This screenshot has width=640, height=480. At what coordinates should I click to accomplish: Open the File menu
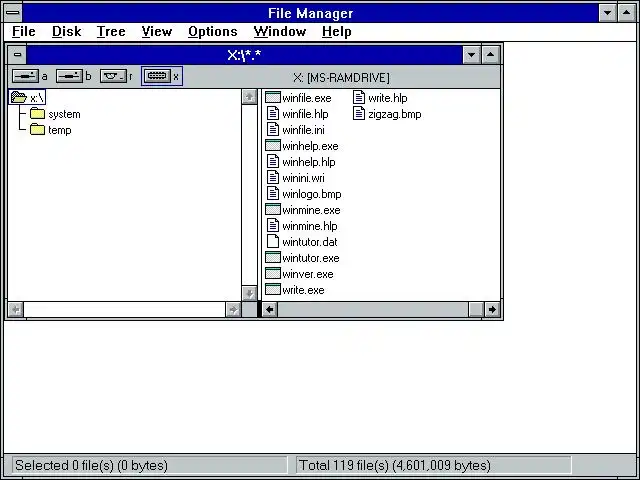point(24,31)
